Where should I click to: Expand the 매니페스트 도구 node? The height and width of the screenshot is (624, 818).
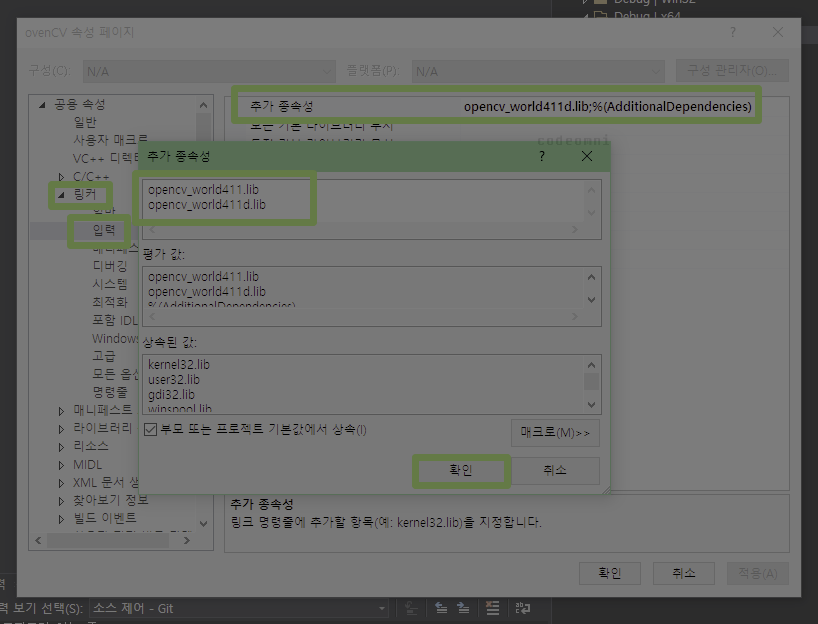[x=62, y=411]
